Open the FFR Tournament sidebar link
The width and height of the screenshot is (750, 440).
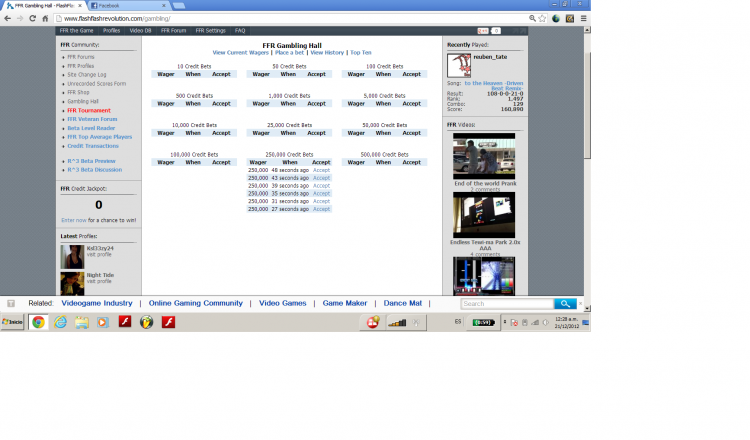(89, 110)
